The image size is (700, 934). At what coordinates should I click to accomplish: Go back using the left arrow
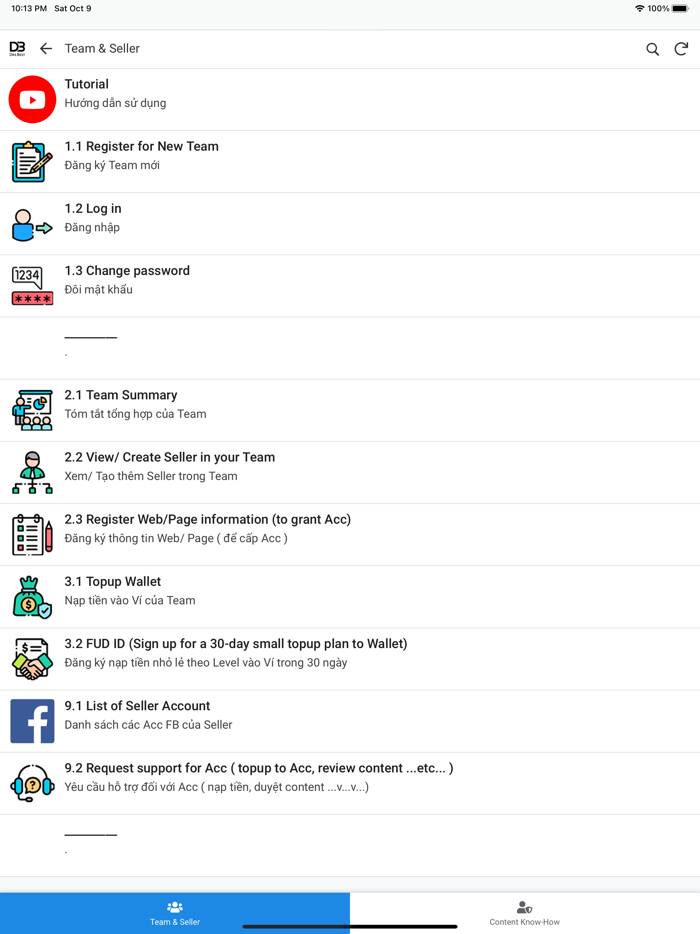46,49
